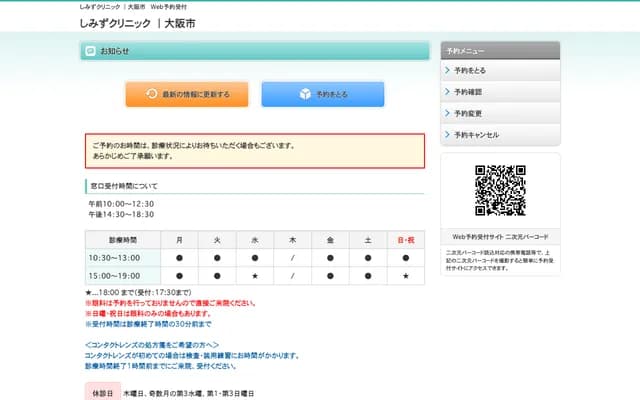Click the refresh icon on the orange button
This screenshot has width=640, height=400.
click(151, 94)
